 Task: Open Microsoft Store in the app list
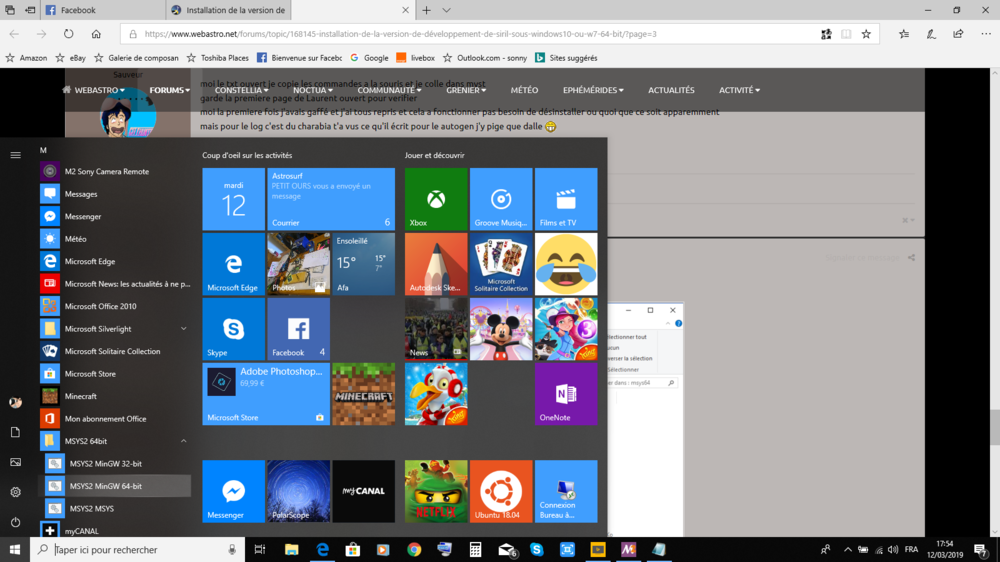point(115,374)
